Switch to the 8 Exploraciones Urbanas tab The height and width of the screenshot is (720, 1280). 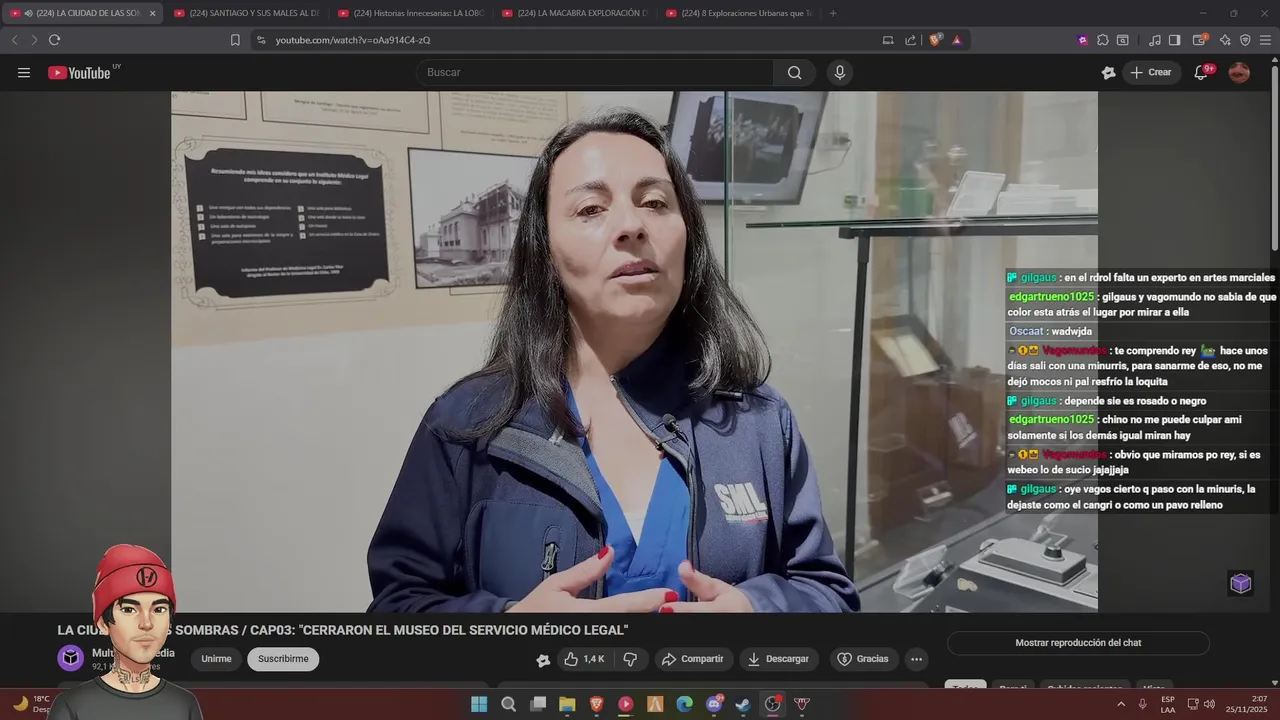pyautogui.click(x=738, y=13)
